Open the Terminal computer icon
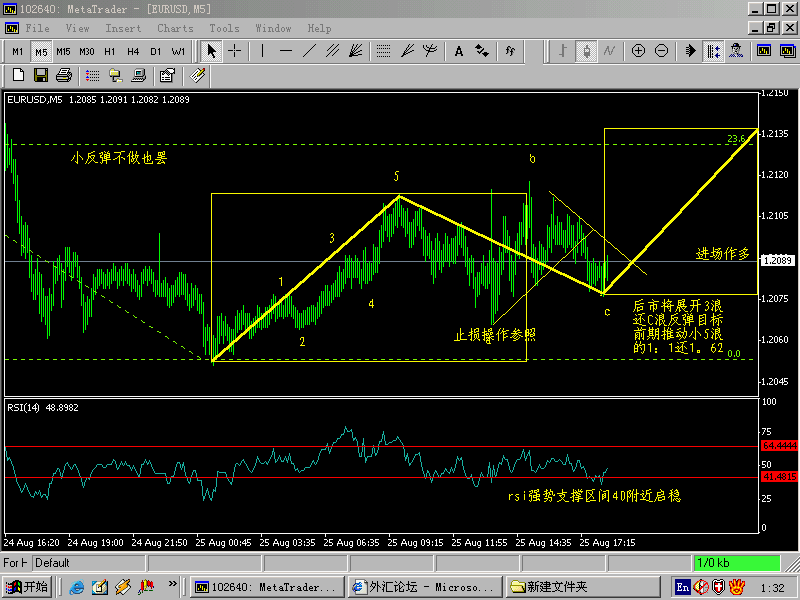 pyautogui.click(x=139, y=76)
